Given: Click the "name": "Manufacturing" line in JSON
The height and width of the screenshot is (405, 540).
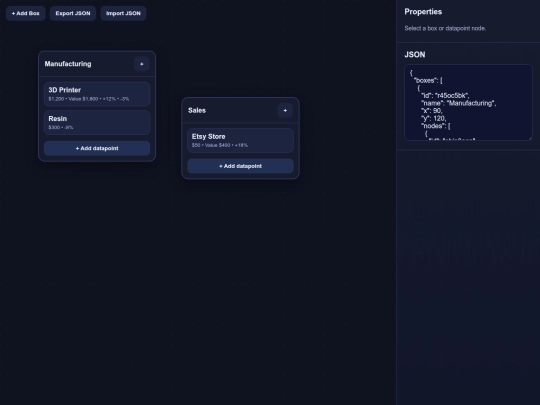Looking at the screenshot, I should [459, 103].
